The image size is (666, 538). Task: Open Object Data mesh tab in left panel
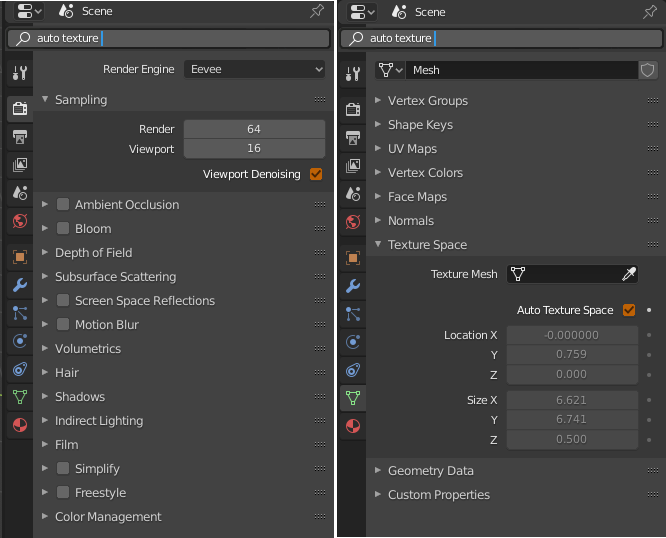click(20, 397)
